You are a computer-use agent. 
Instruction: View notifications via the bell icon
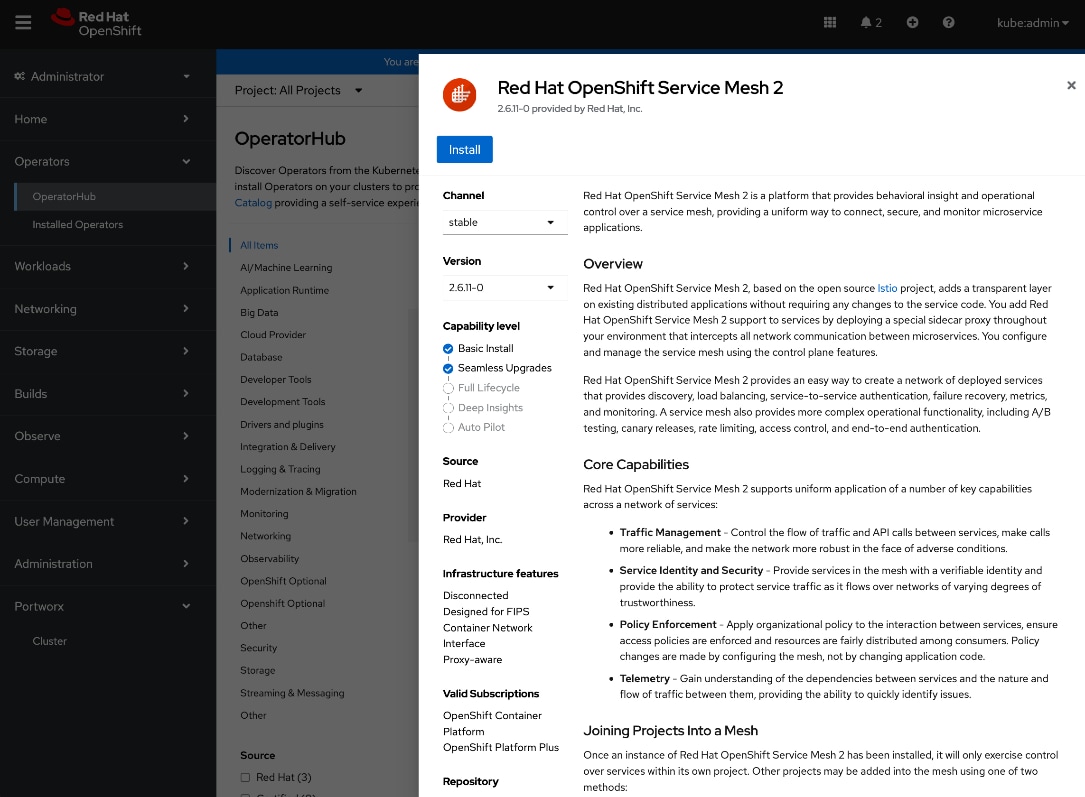point(866,22)
